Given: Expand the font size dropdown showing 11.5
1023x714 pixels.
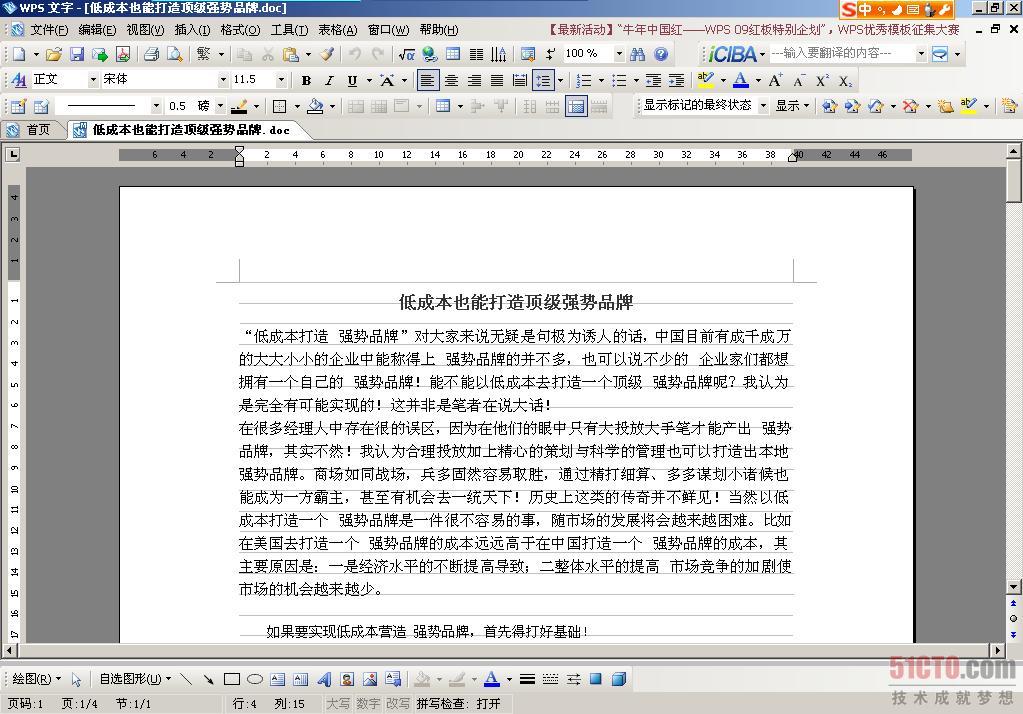Looking at the screenshot, I should (x=281, y=80).
